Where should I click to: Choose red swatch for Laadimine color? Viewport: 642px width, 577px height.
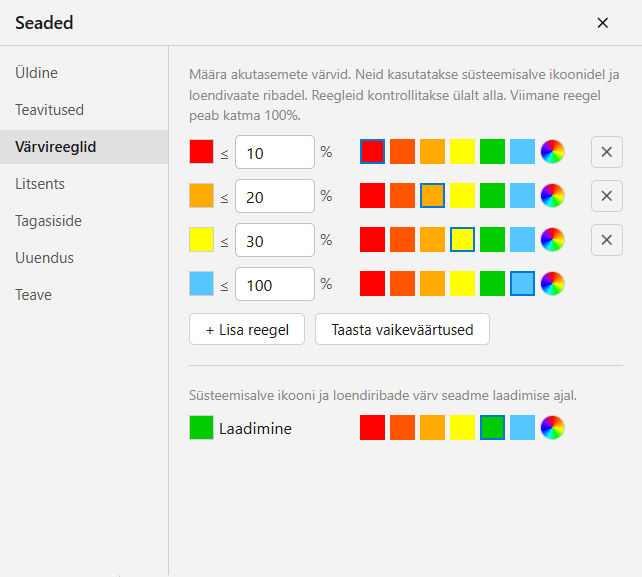click(x=372, y=428)
